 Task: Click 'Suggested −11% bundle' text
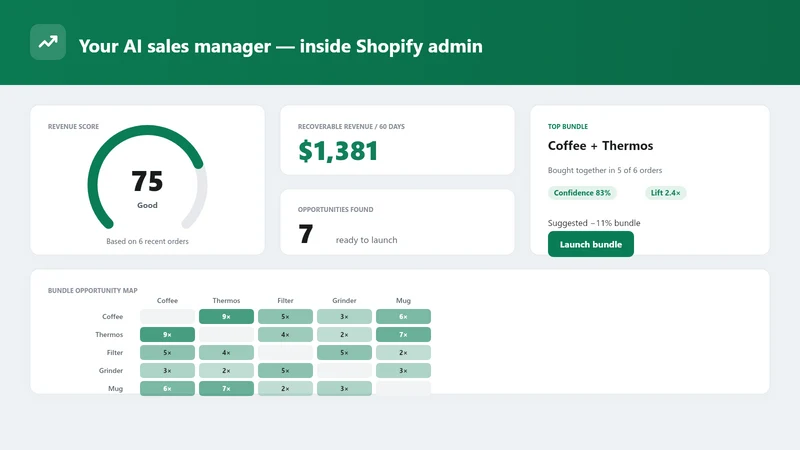click(594, 223)
